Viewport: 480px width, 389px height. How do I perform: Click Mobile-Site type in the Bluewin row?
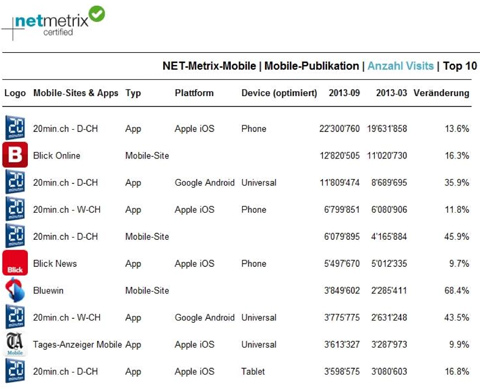tap(147, 291)
